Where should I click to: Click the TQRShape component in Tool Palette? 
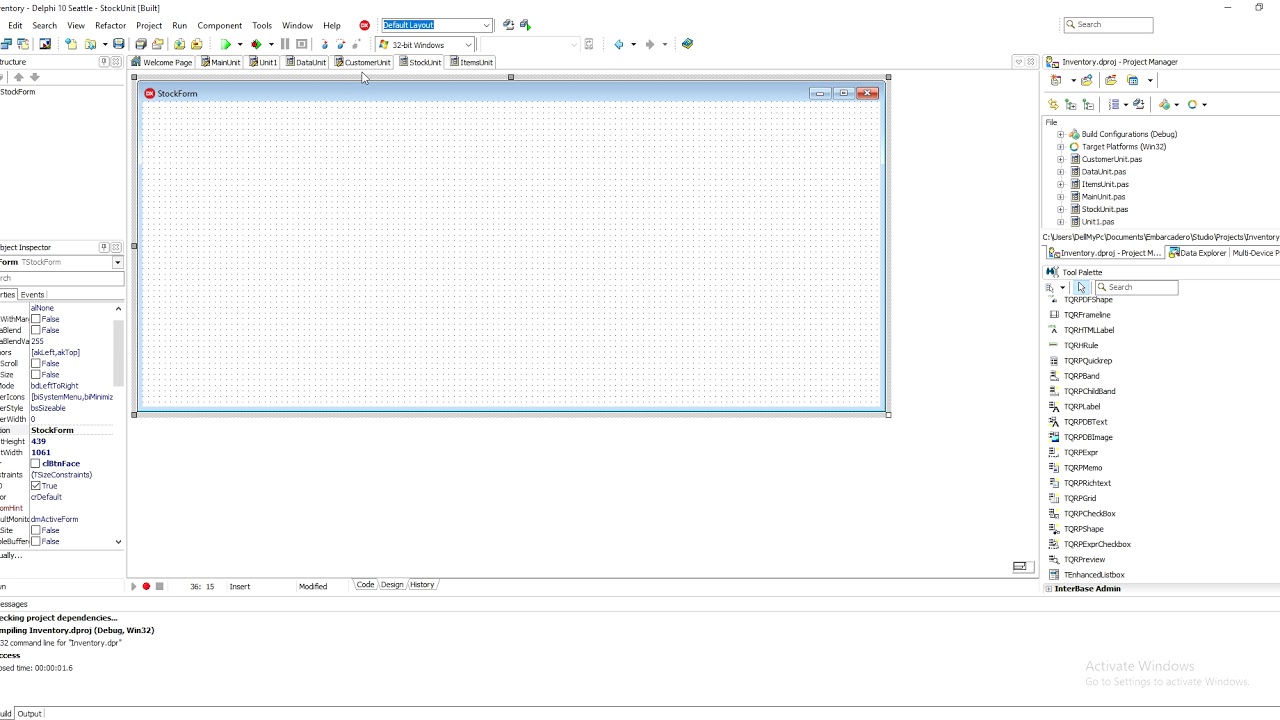tap(1083, 529)
